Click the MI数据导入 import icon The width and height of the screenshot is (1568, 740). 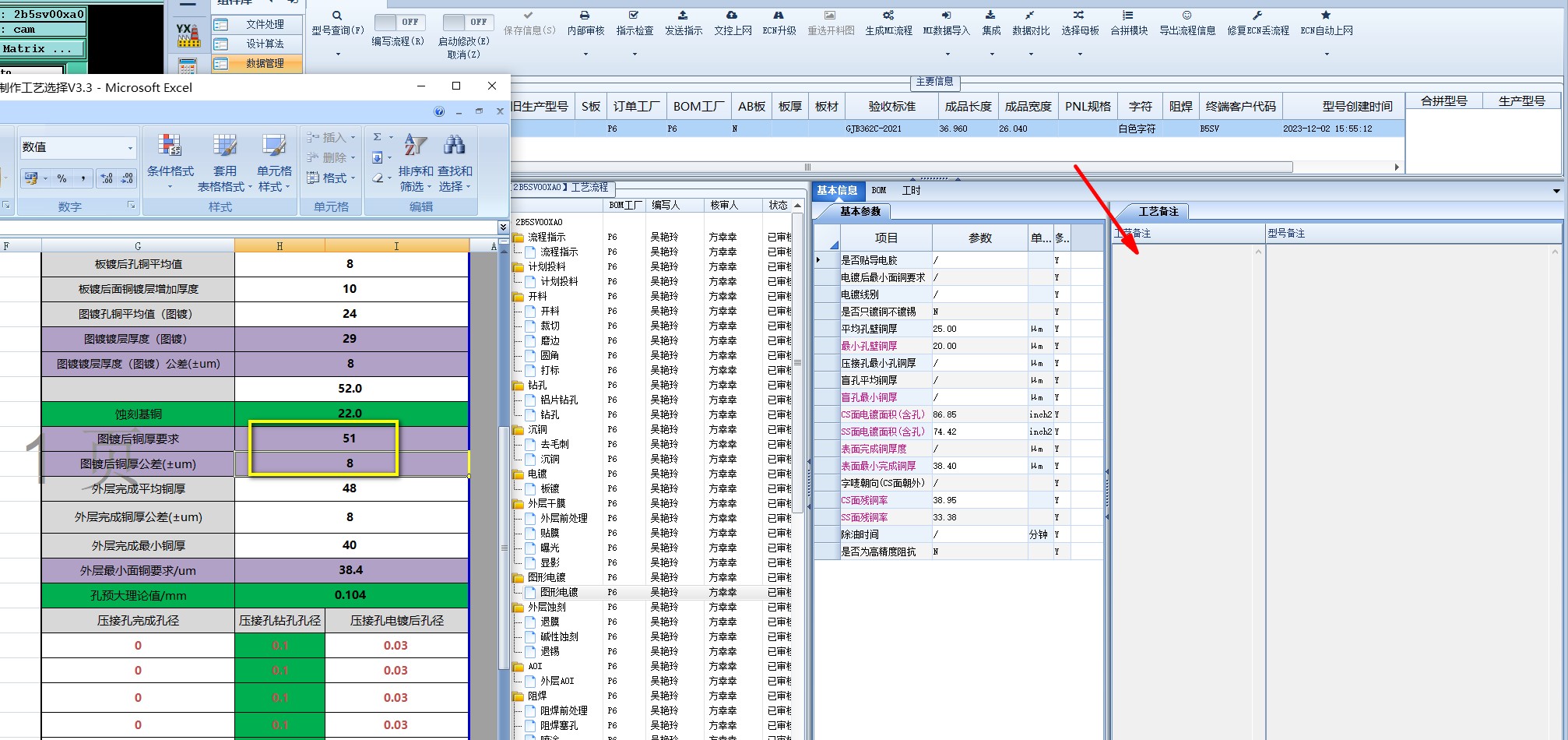point(946,16)
